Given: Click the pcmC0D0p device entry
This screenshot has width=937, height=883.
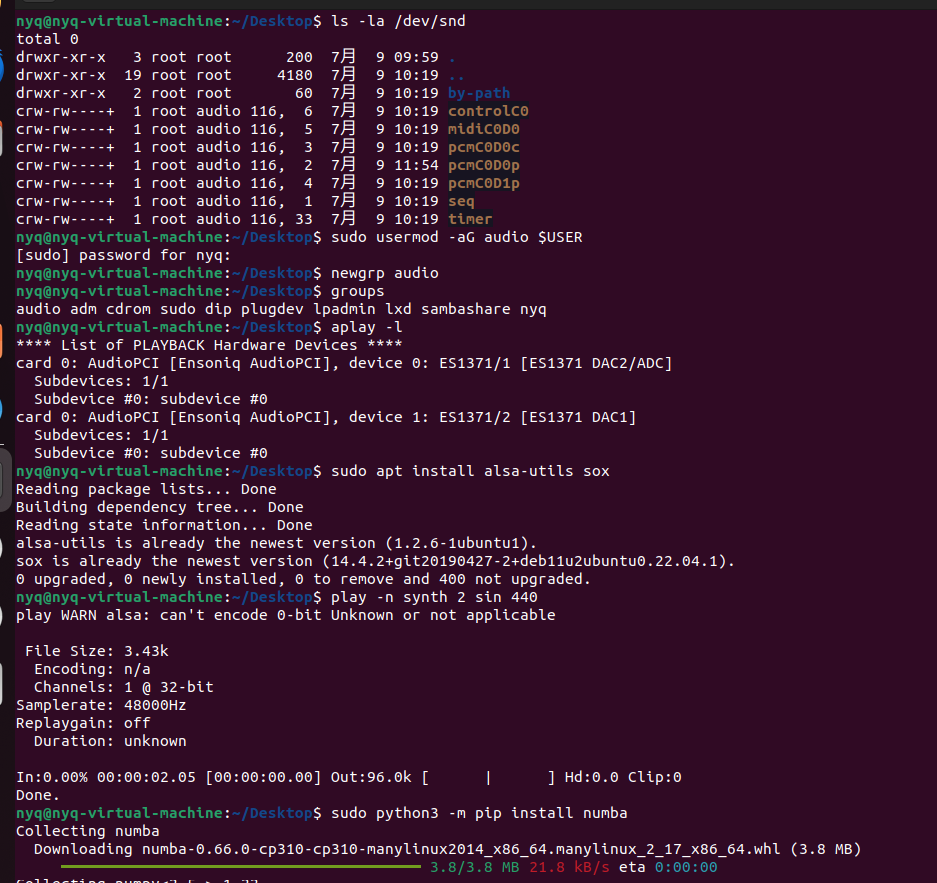Looking at the screenshot, I should pyautogui.click(x=483, y=165).
